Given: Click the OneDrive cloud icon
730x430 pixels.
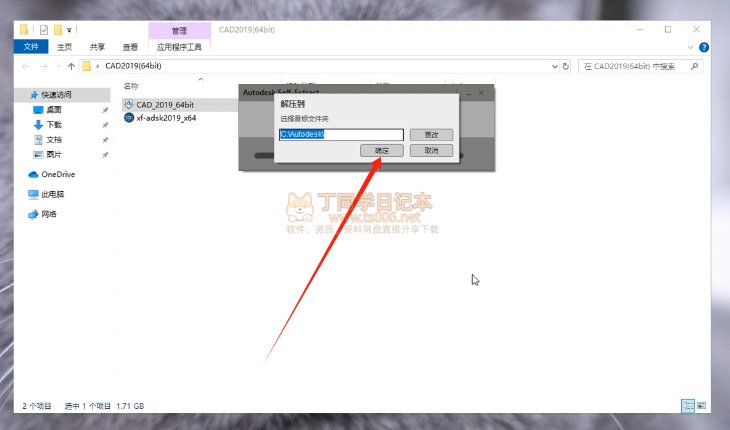Looking at the screenshot, I should (x=33, y=175).
